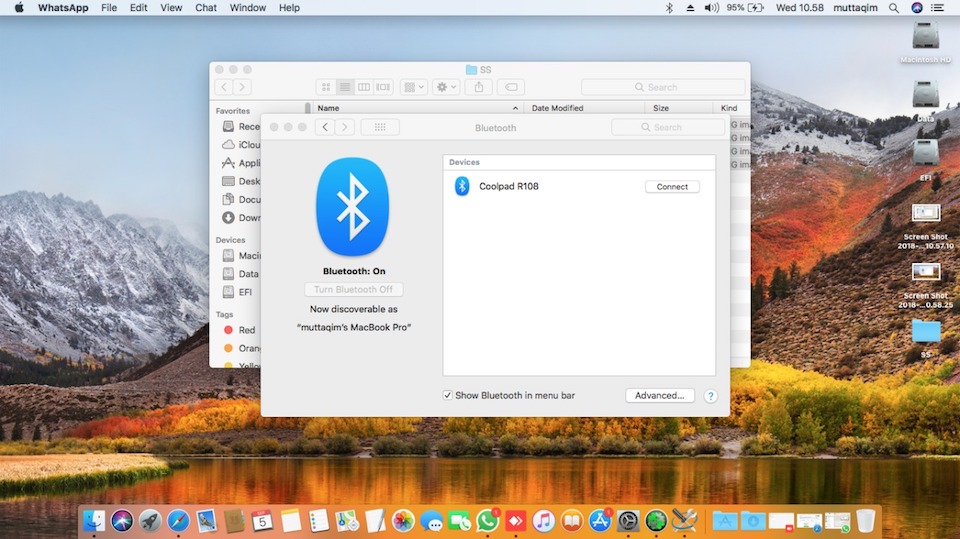Open Safari from the Dock
The image size is (960, 539).
[x=178, y=521]
